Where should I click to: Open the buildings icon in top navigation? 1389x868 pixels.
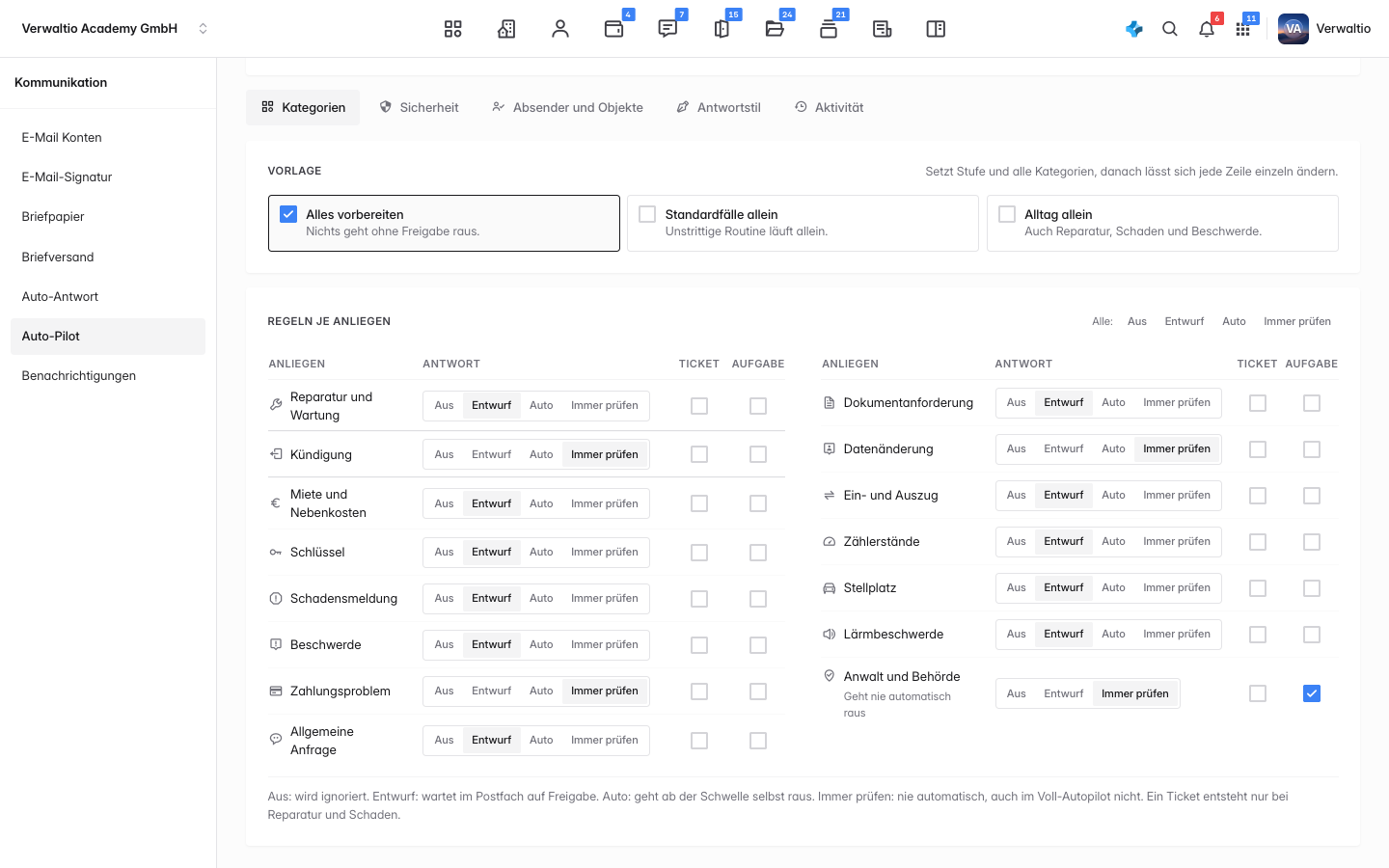506,29
